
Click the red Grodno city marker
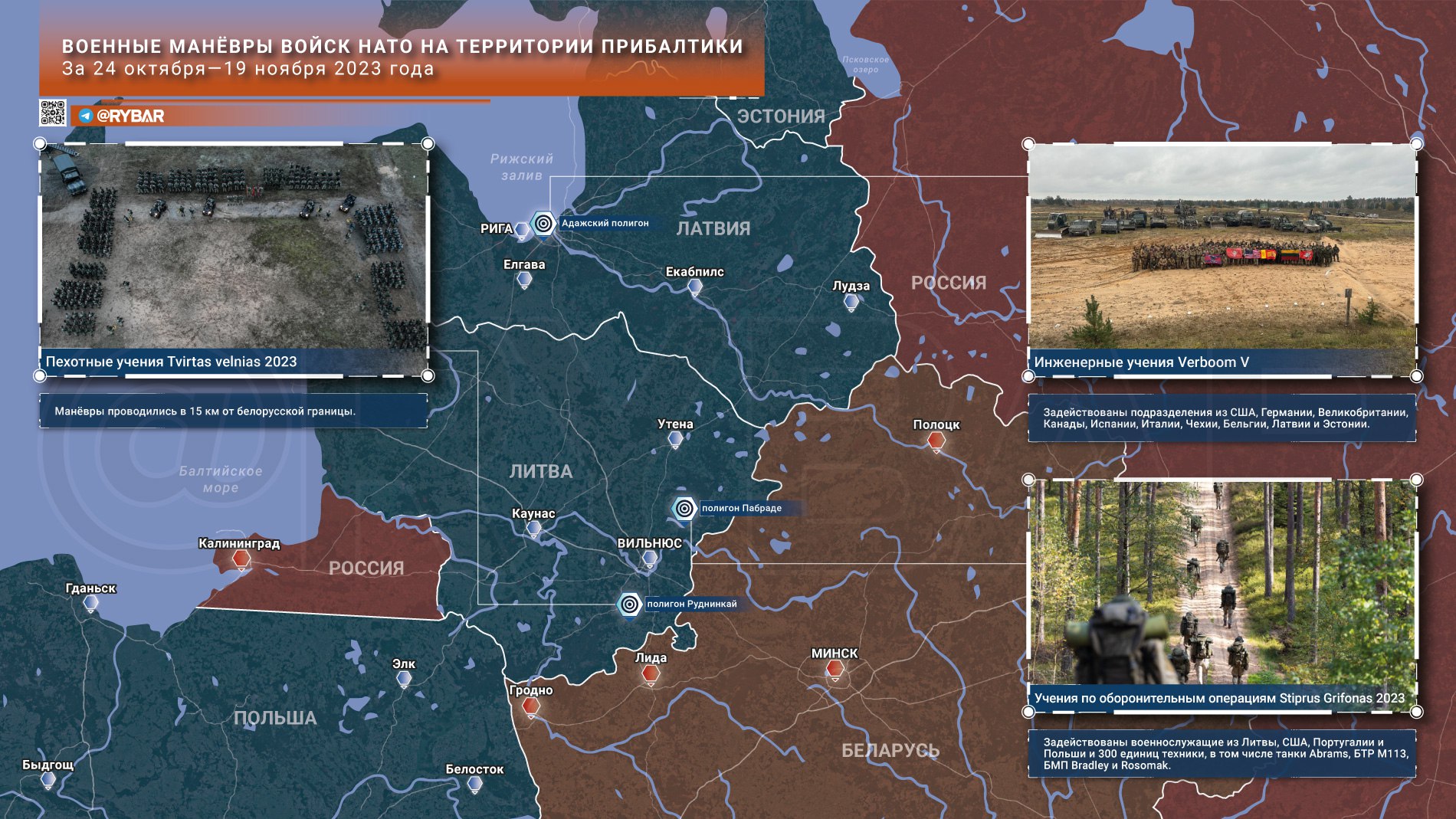(x=530, y=706)
